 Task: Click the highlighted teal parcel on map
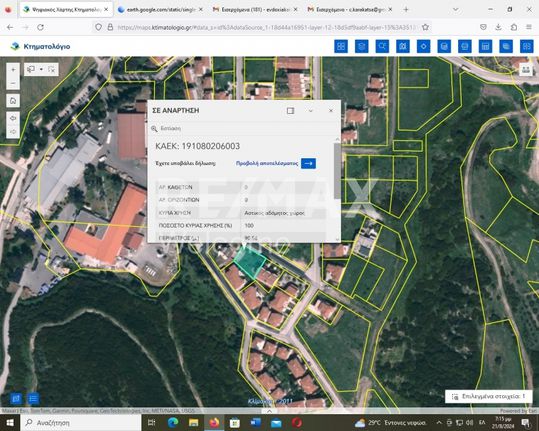click(250, 262)
